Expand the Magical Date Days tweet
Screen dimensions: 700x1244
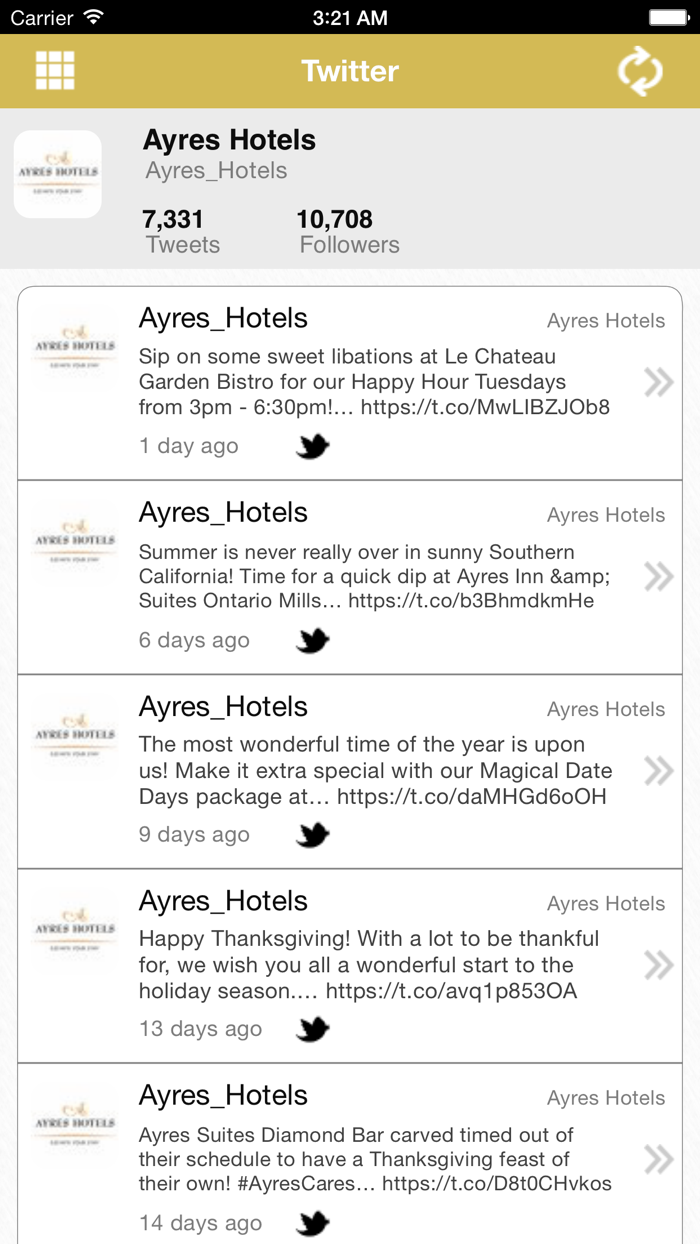click(658, 770)
